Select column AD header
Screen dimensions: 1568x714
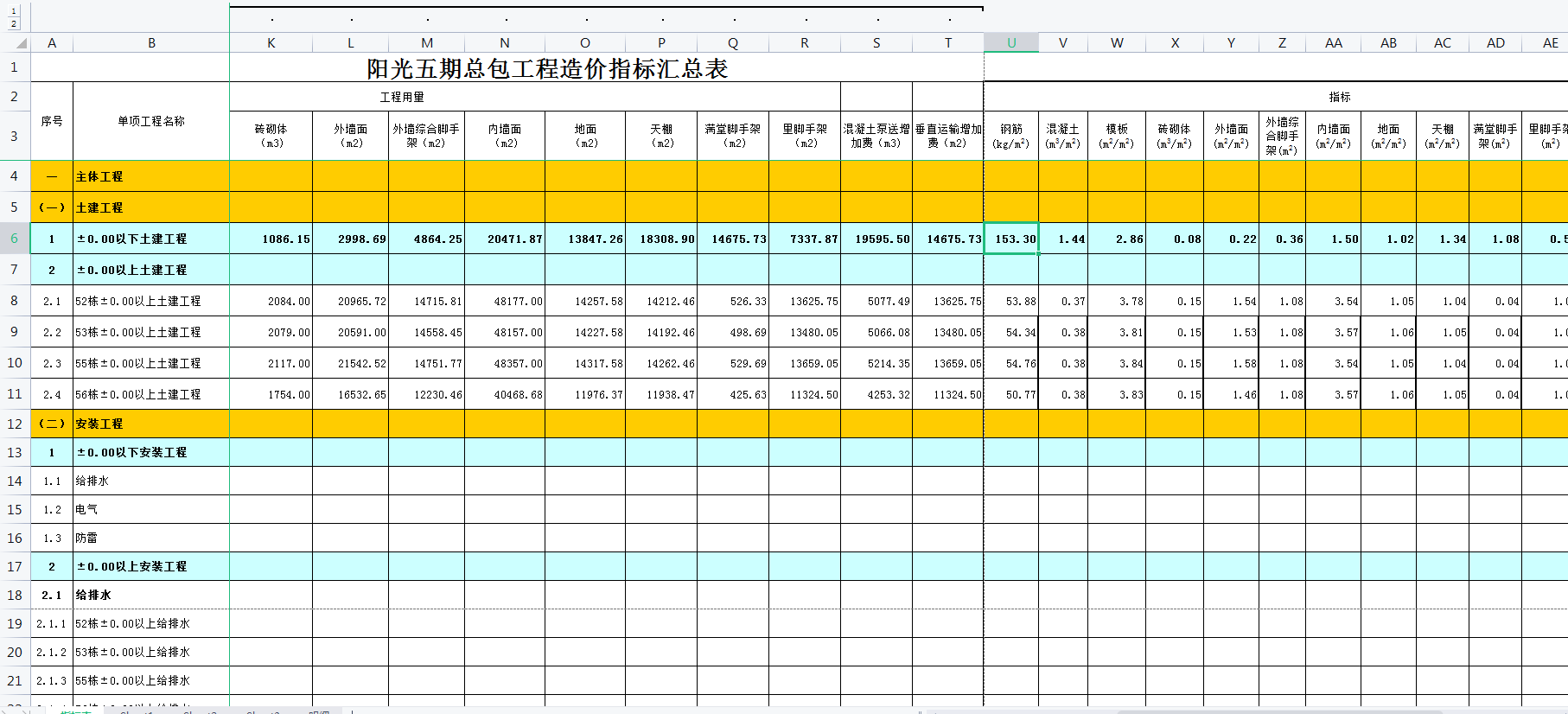(1495, 43)
